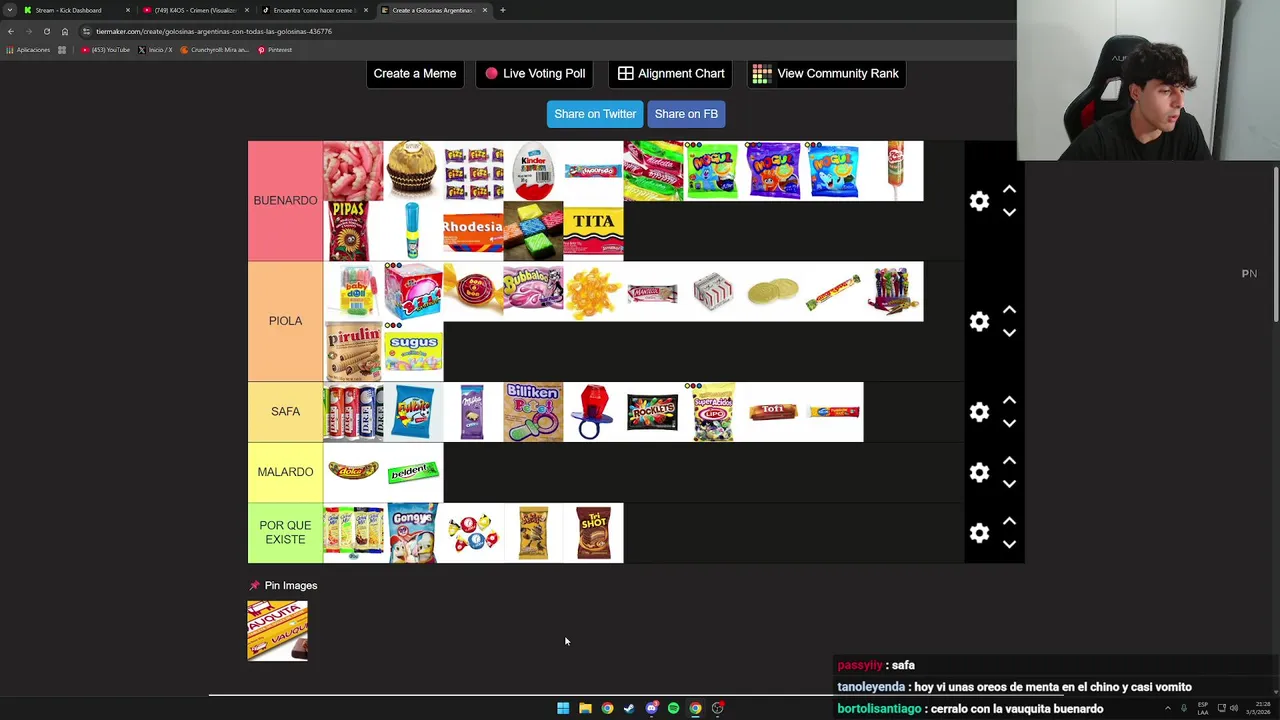Open Spotify from taskbar
Image resolution: width=1280 pixels, height=720 pixels.
pyautogui.click(x=673, y=708)
